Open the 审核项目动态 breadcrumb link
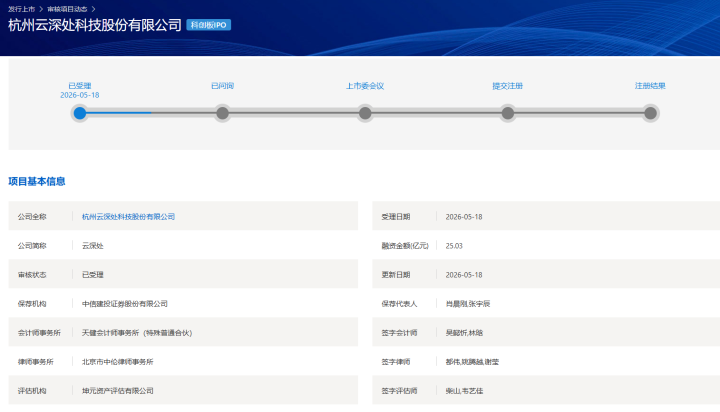720x412 pixels. [x=67, y=9]
